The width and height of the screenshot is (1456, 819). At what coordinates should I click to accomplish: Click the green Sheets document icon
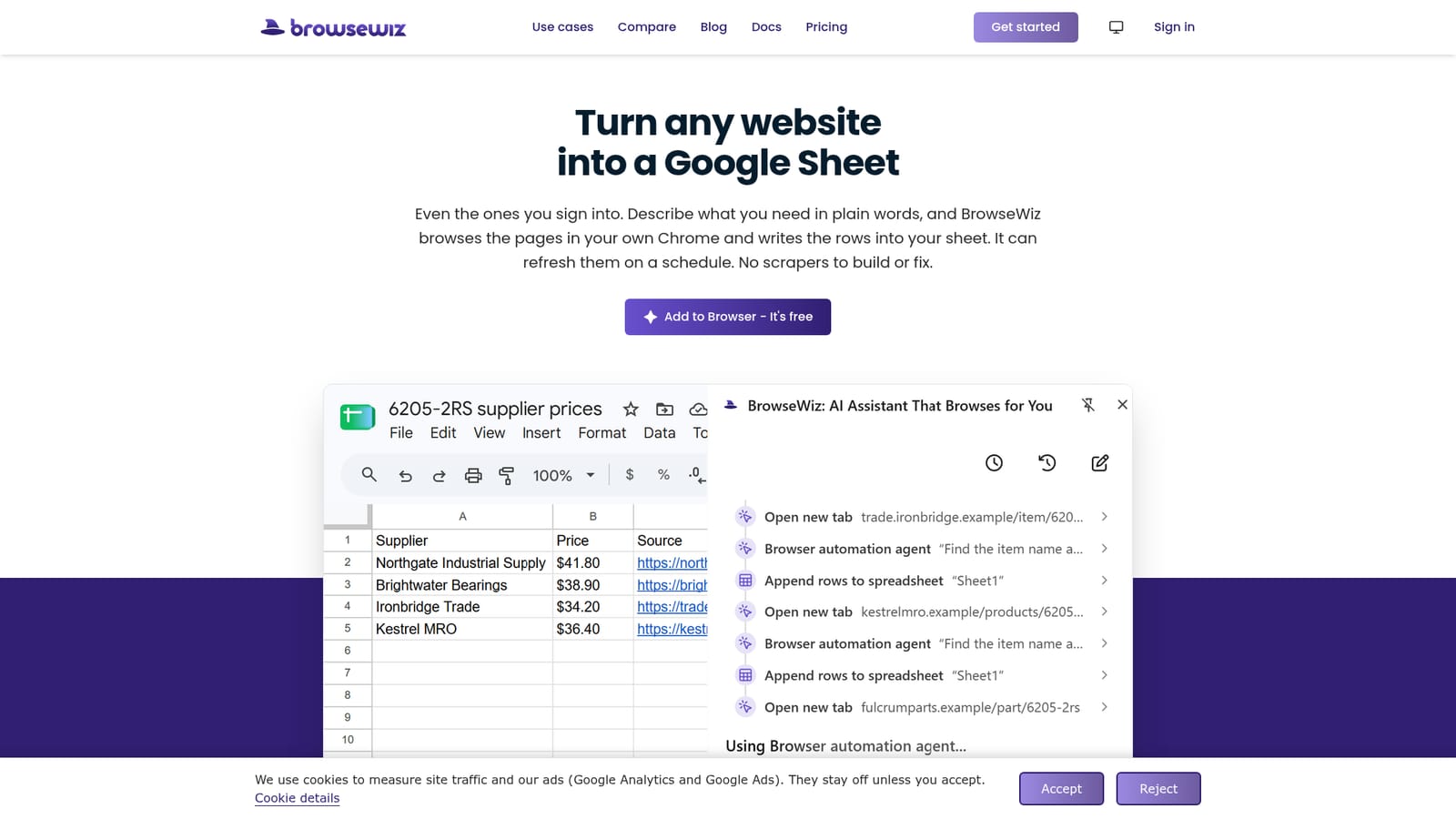click(x=358, y=417)
